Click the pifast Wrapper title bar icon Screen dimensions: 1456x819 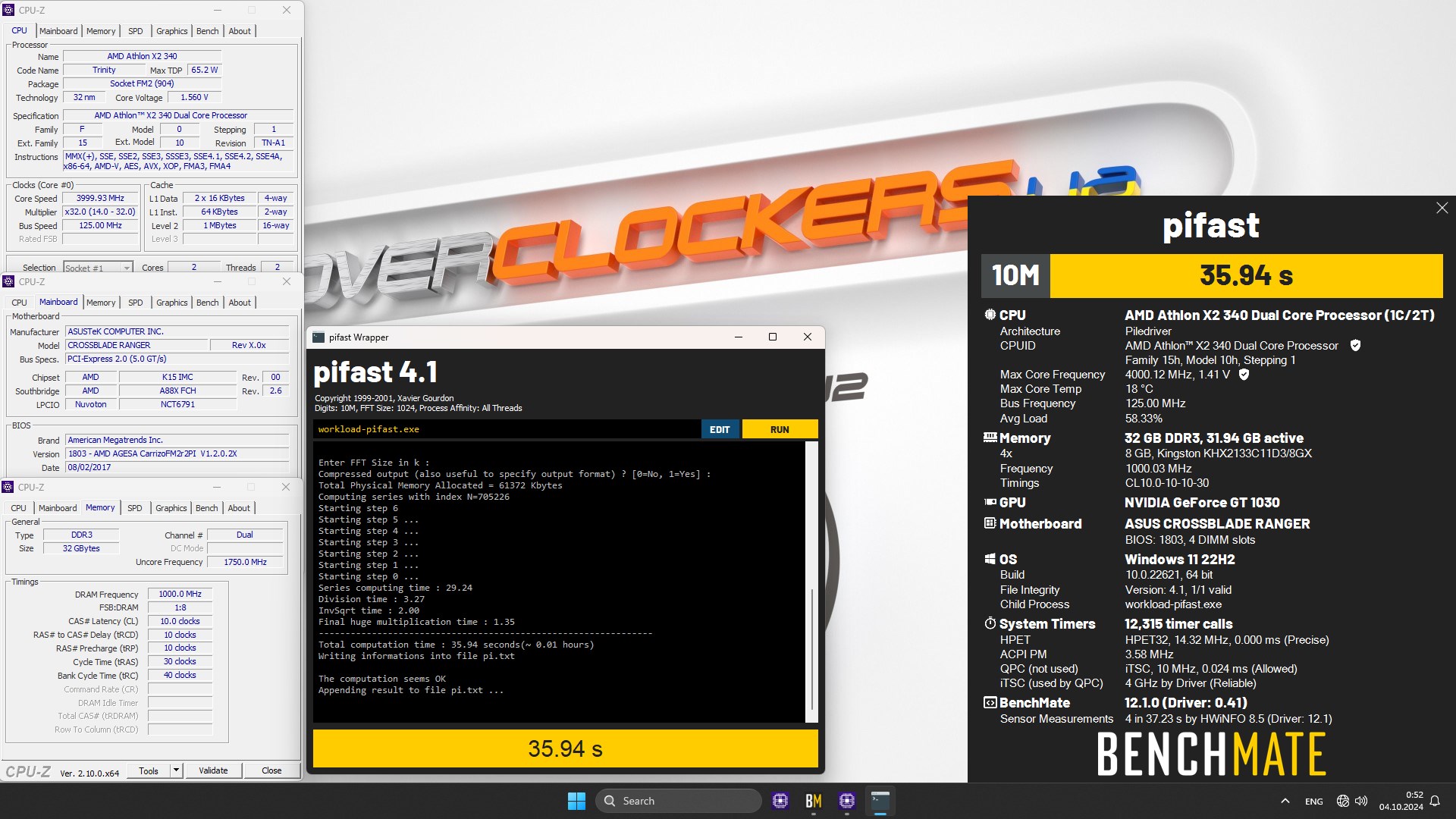point(318,337)
